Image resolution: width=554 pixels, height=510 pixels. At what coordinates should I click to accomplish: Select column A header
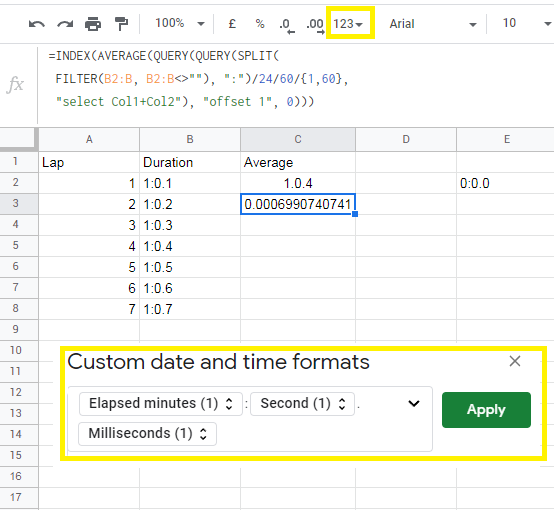coord(89,140)
